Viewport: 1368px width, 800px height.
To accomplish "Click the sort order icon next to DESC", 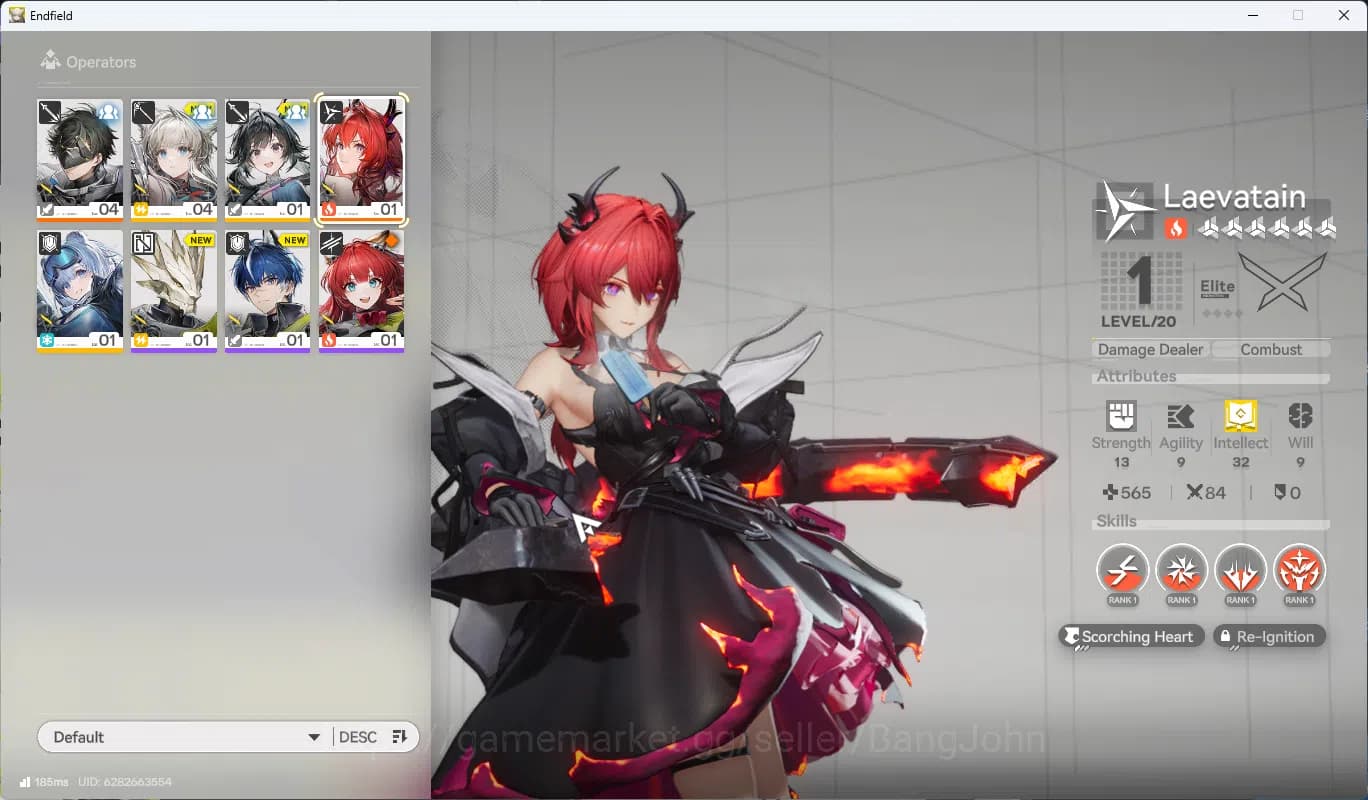I will point(399,736).
